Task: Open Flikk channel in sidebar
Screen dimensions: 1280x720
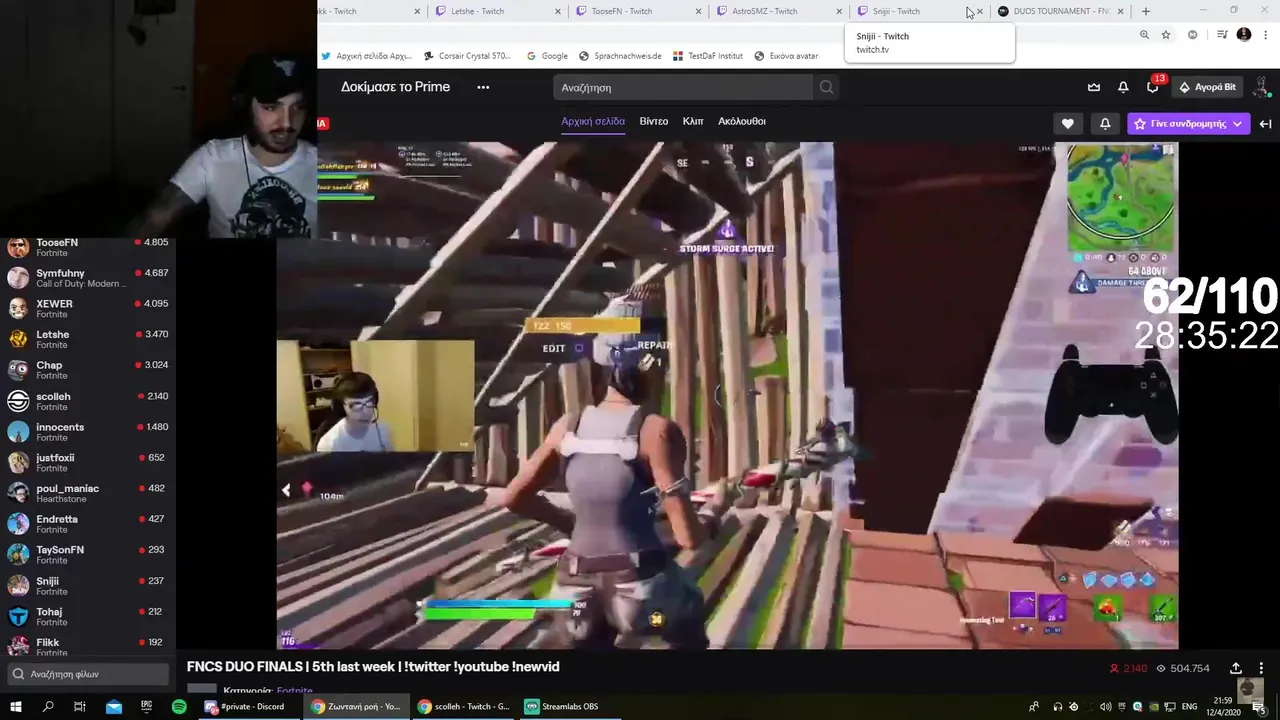Action: (x=88, y=647)
